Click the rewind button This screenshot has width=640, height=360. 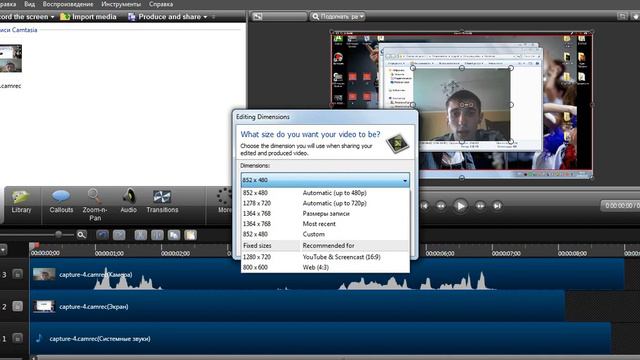click(441, 206)
